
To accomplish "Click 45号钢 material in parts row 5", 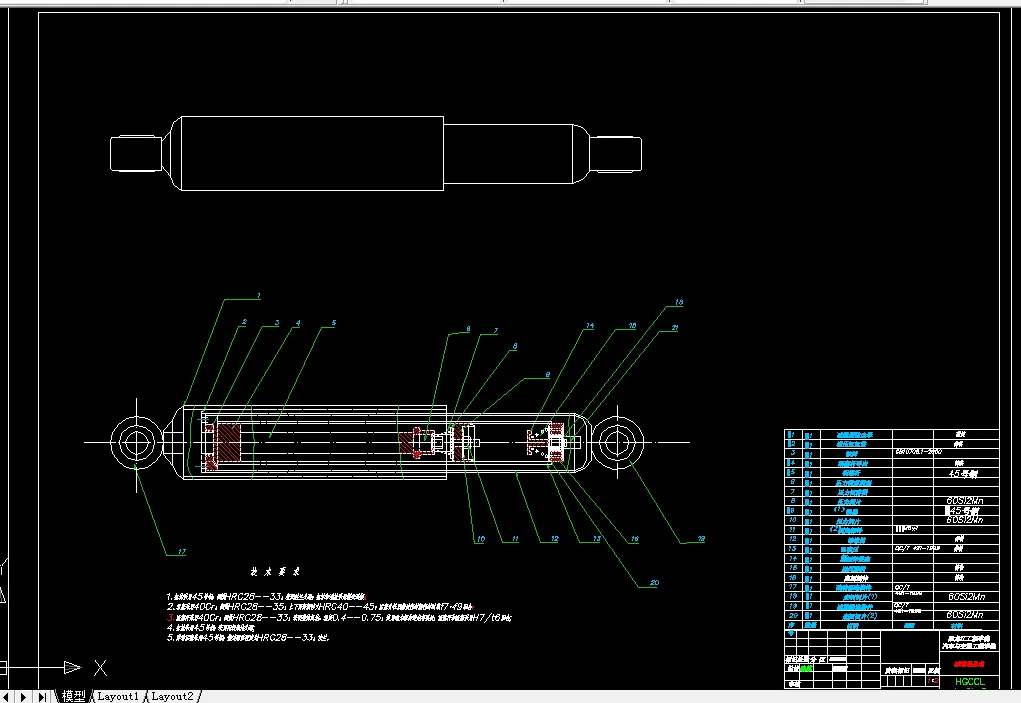I will [963, 474].
